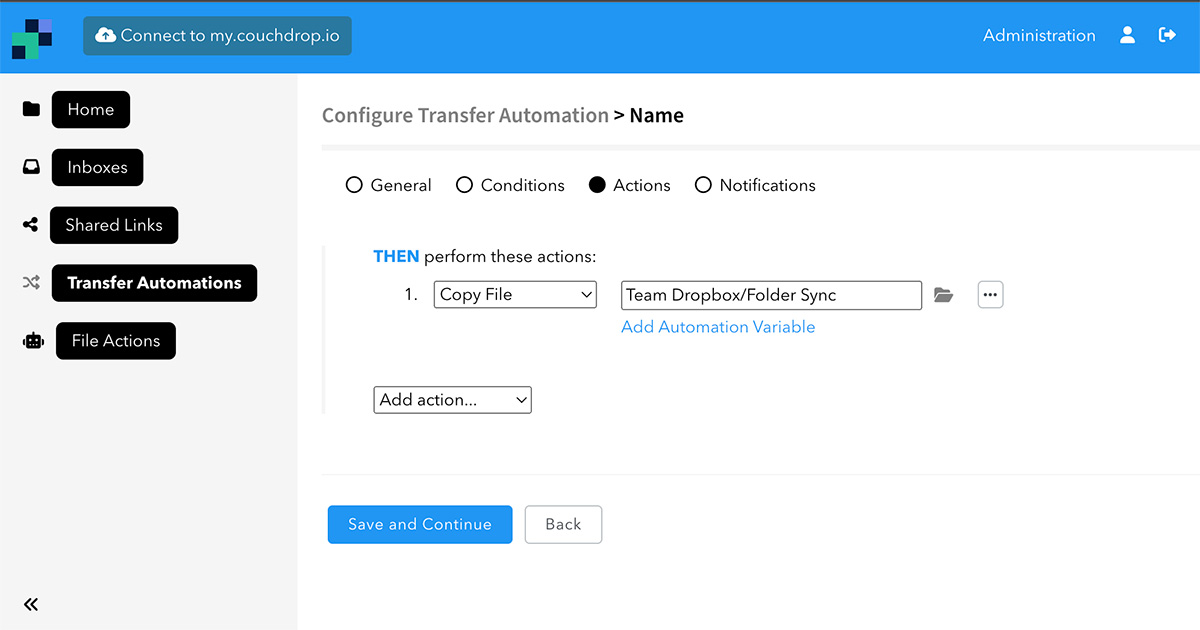
Task: Click the Home folder icon in sidebar
Action: pyautogui.click(x=31, y=109)
